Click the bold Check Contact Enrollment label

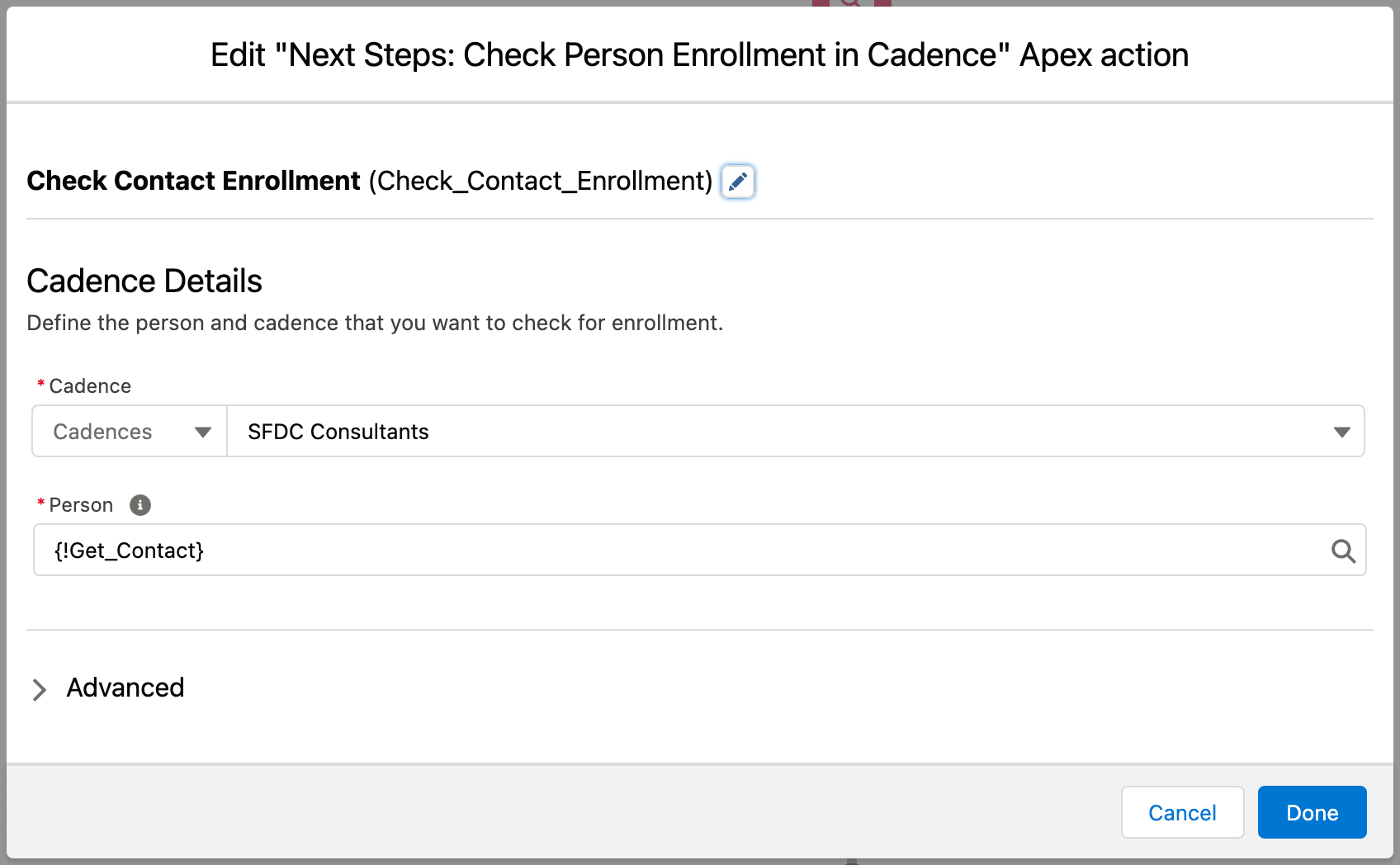tap(193, 181)
